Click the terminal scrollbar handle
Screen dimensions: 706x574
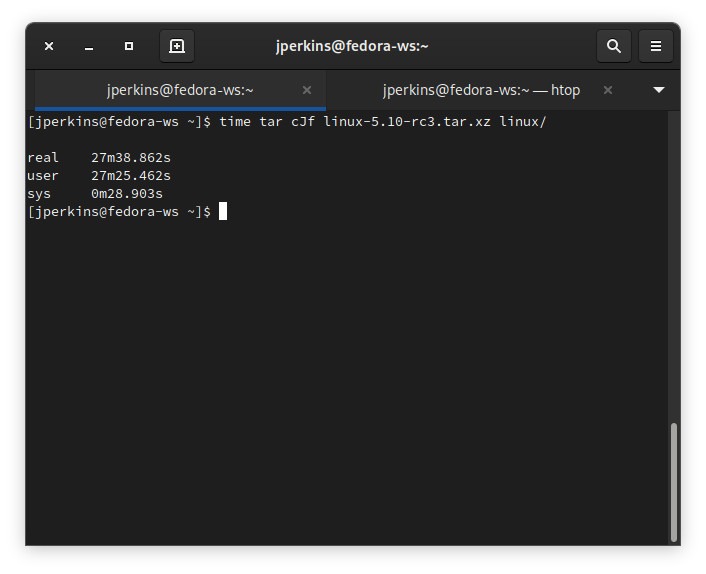pyautogui.click(x=674, y=482)
